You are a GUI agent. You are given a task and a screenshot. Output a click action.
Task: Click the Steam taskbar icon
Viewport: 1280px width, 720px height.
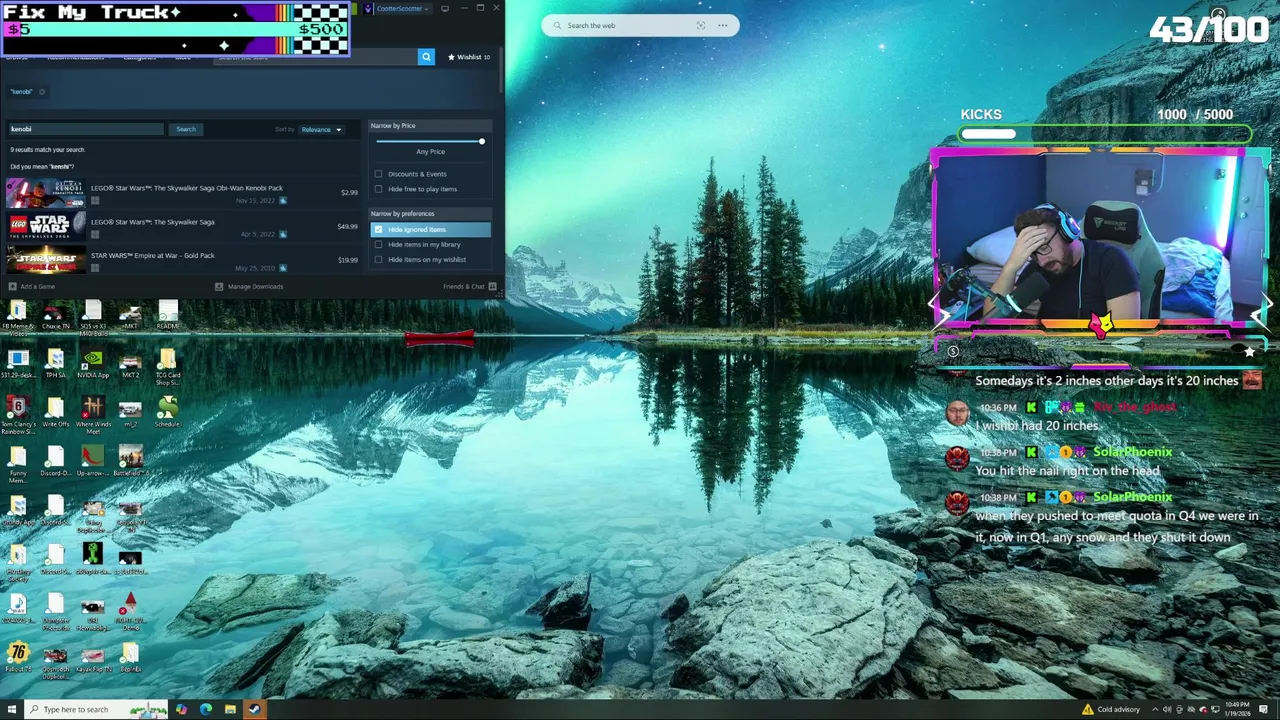254,709
